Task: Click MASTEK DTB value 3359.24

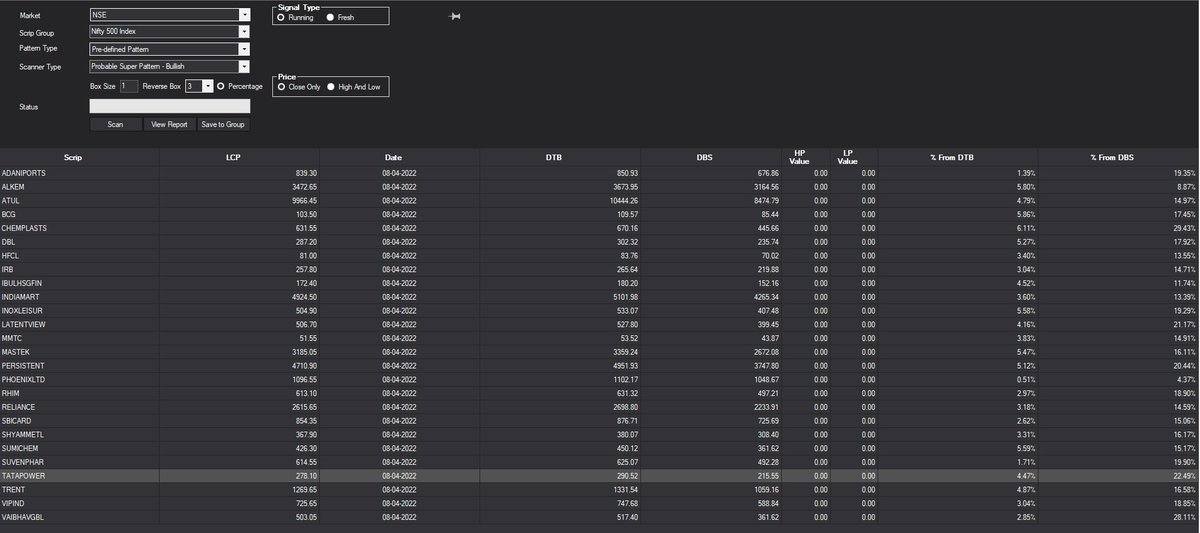Action: [624, 352]
